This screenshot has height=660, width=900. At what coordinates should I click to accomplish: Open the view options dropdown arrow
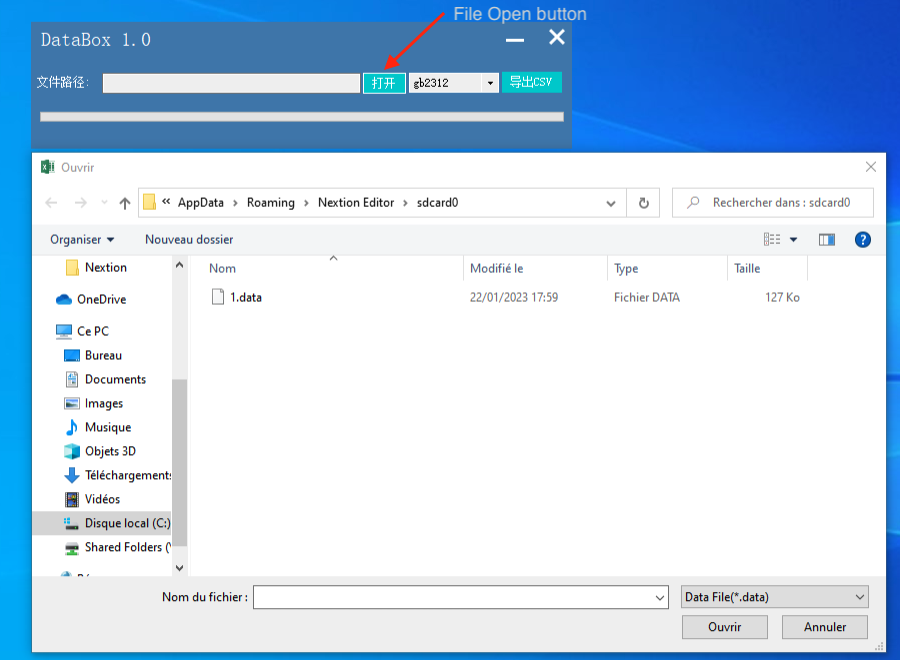tap(793, 239)
